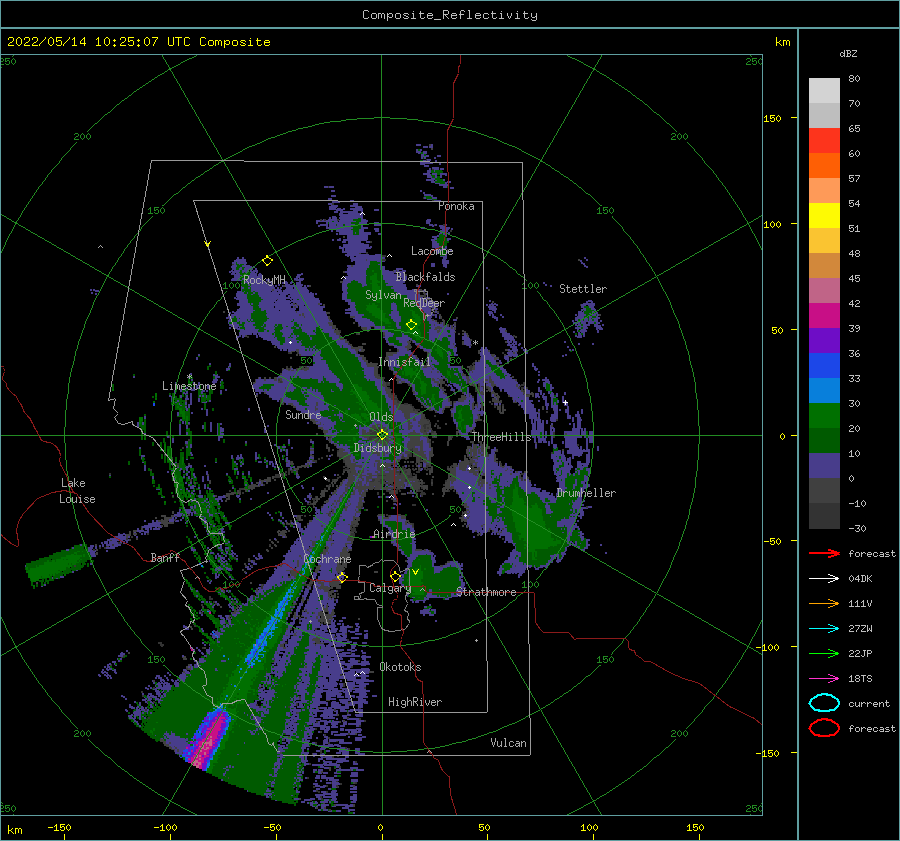The width and height of the screenshot is (900, 841).
Task: Pick the purple 39 dBZ color swatch
Action: 824,340
